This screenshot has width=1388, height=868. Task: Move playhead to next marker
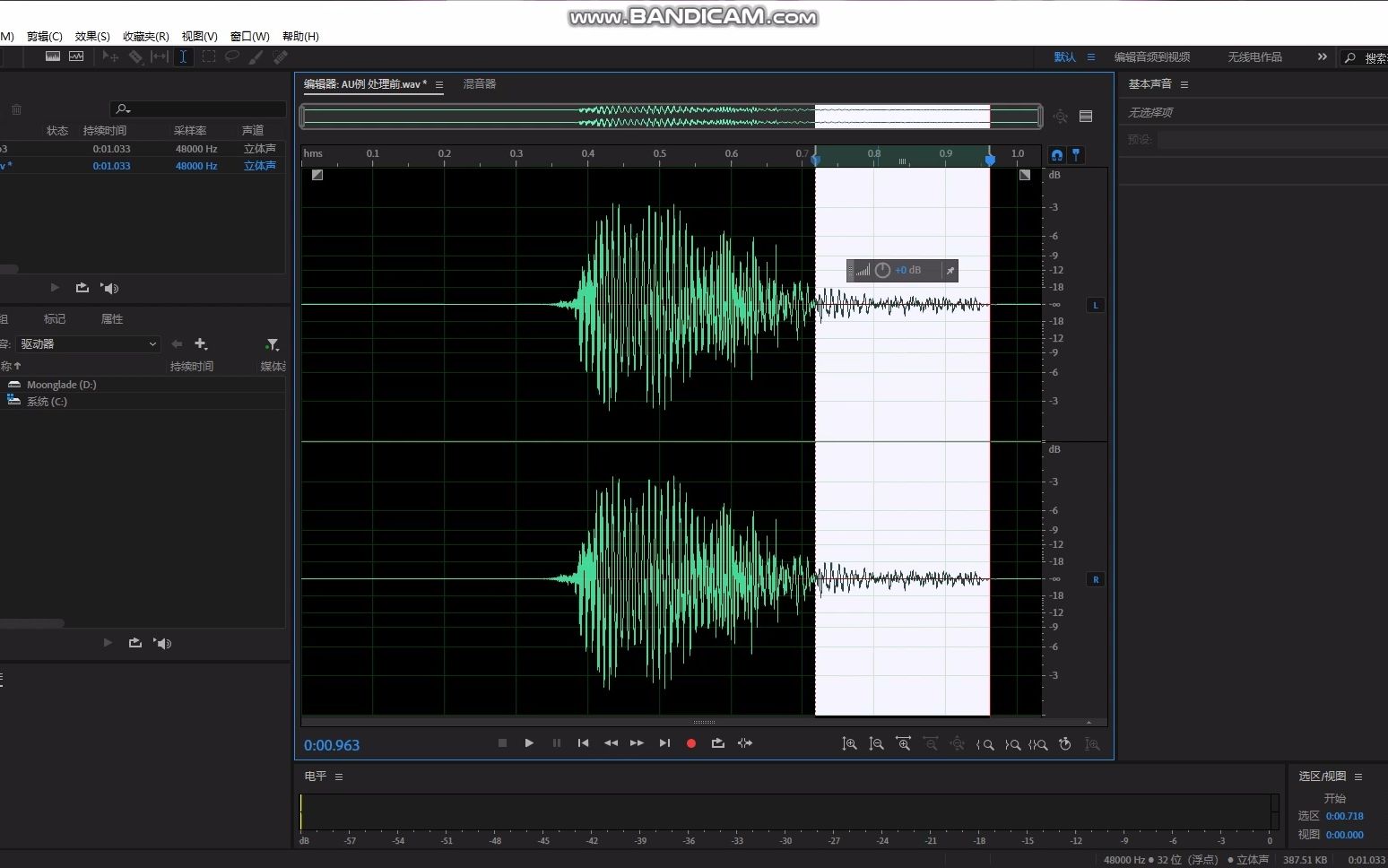pyautogui.click(x=664, y=743)
